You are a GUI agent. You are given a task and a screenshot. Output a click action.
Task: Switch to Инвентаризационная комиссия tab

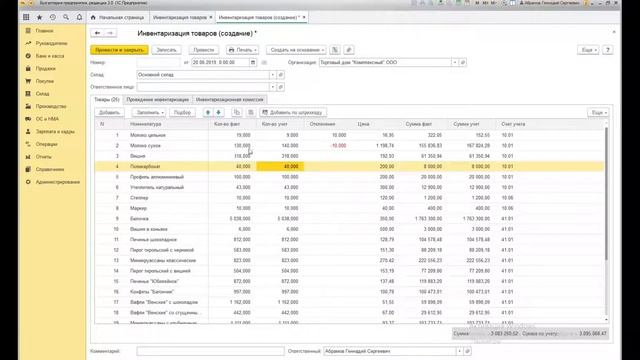click(229, 100)
